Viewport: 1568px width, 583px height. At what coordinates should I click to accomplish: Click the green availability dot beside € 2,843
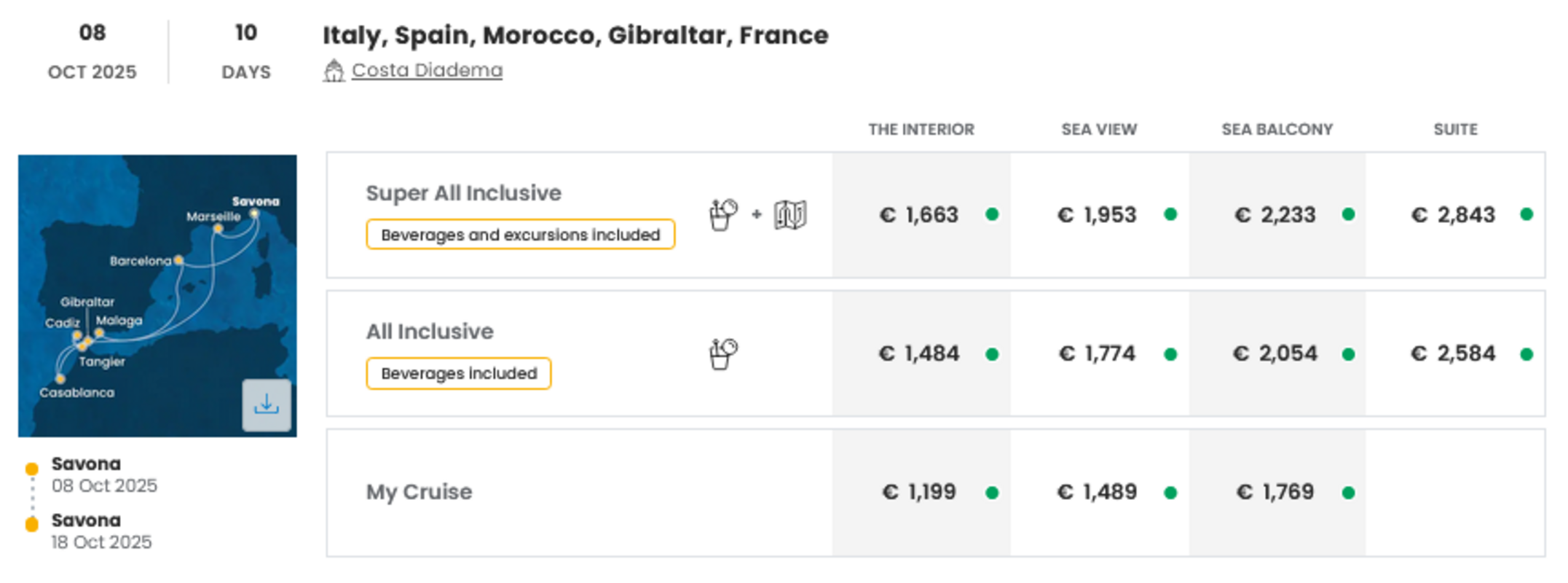(1526, 214)
